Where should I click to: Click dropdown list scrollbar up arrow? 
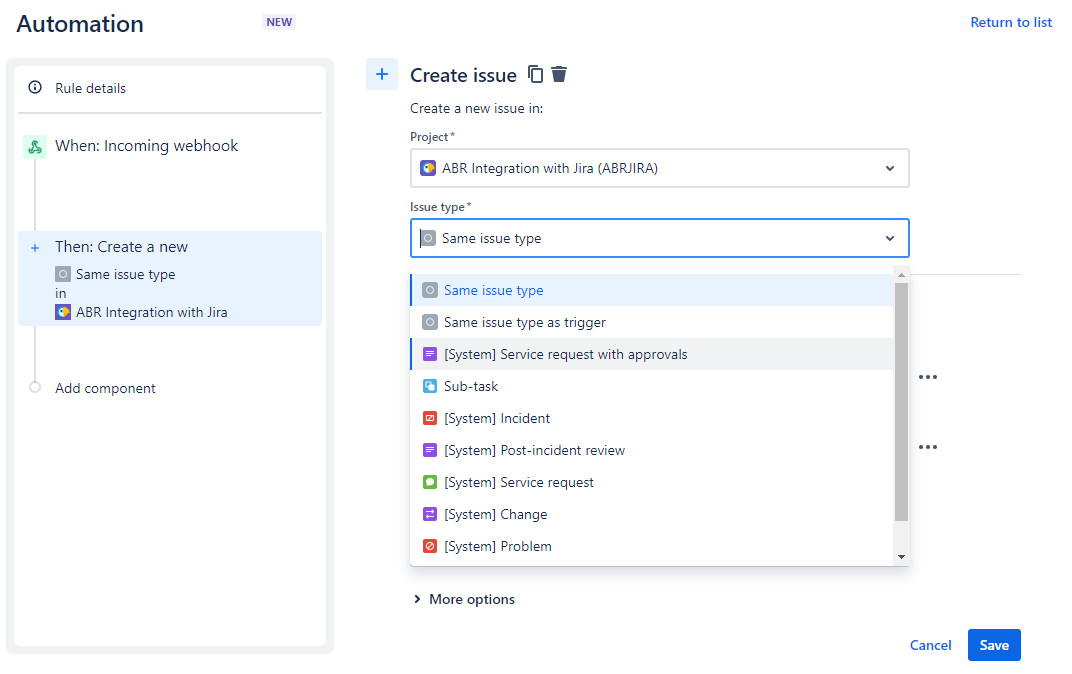(x=901, y=275)
